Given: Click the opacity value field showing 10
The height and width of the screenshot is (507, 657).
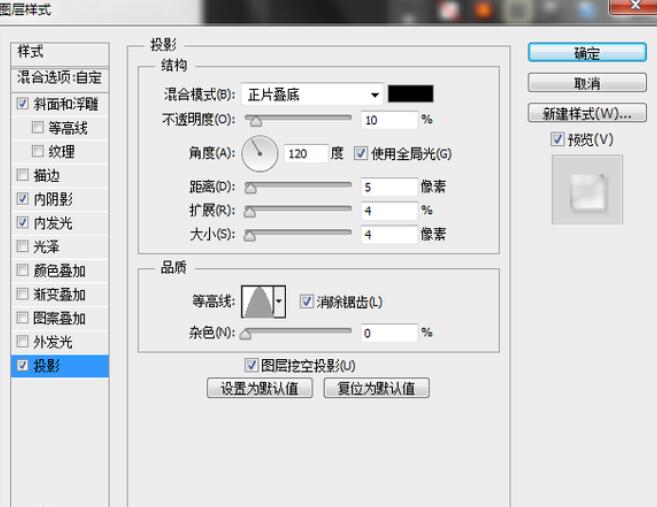Looking at the screenshot, I should coord(389,120).
